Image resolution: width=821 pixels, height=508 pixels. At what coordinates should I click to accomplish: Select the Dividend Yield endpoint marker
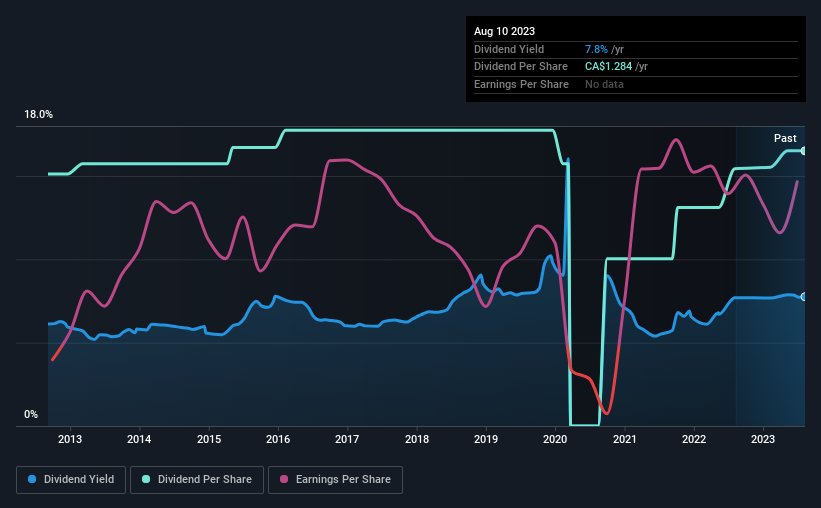[x=804, y=297]
